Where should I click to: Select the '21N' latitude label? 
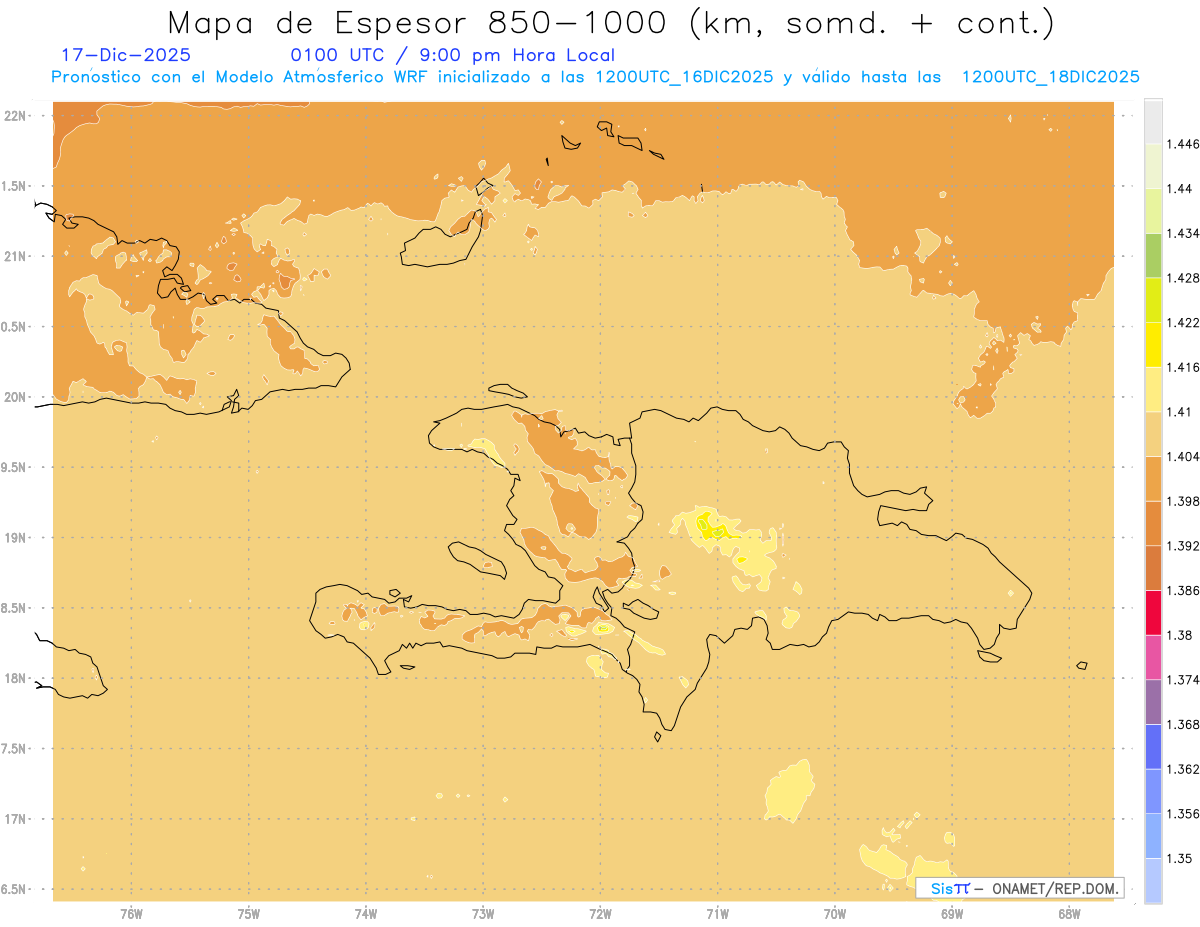[16, 256]
